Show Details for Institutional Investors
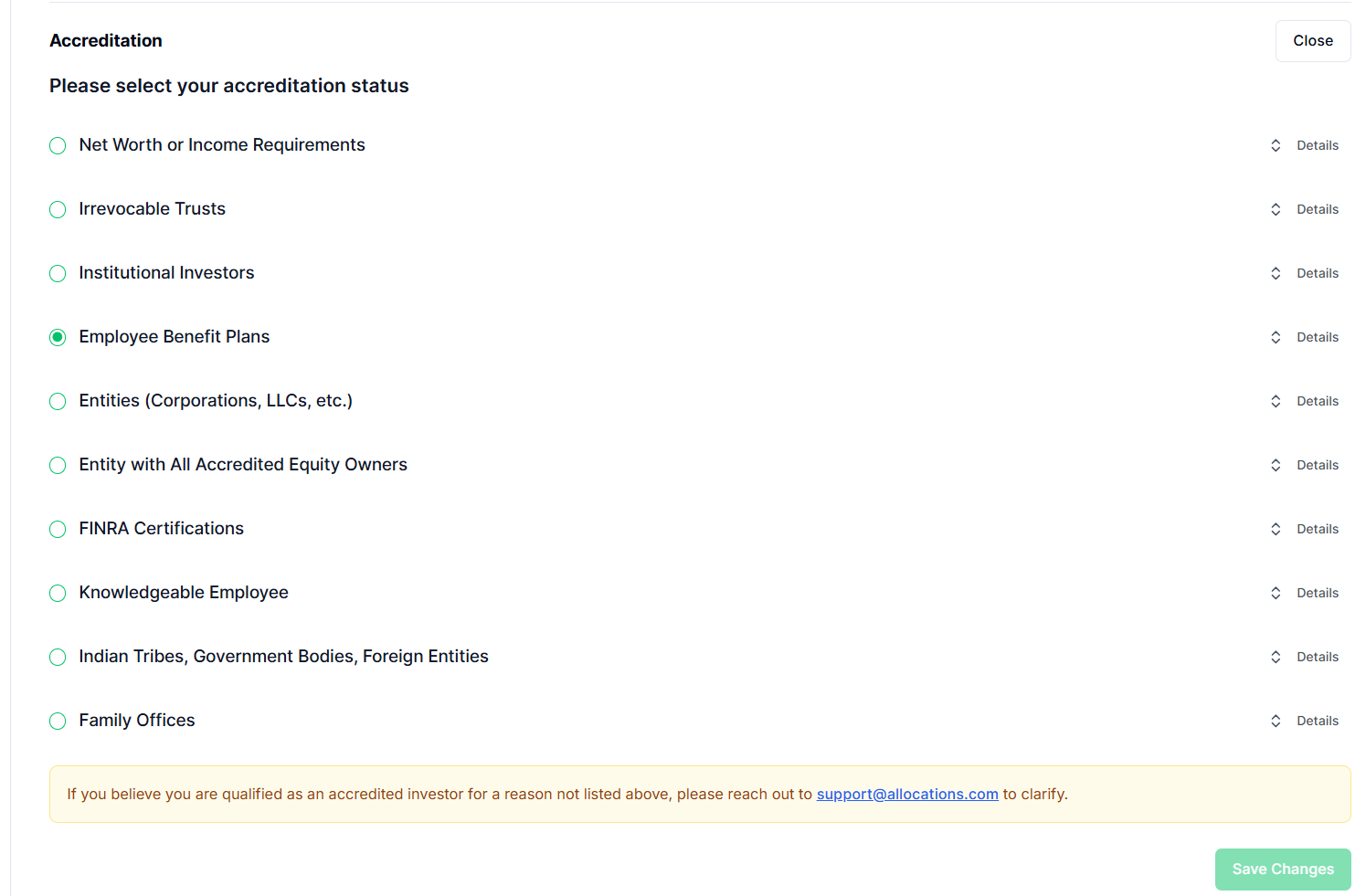Viewport: 1366px width, 896px height. coord(1317,274)
